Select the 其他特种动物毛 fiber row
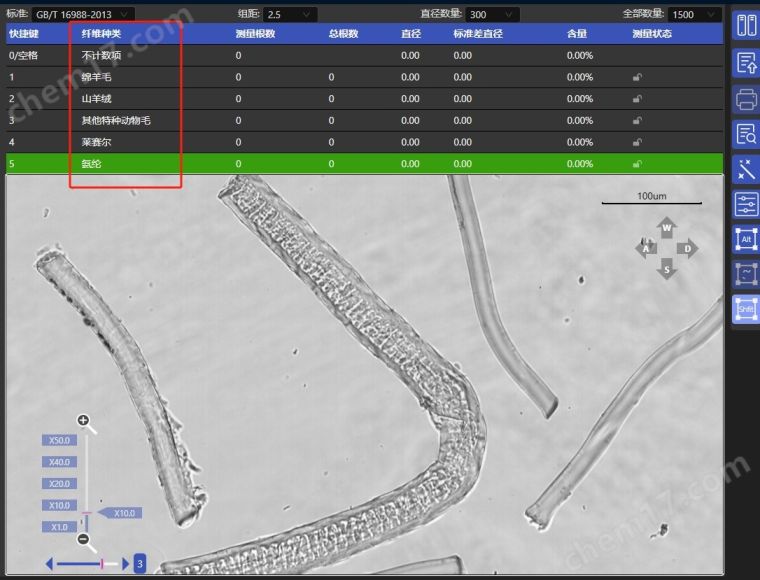 tap(116, 120)
